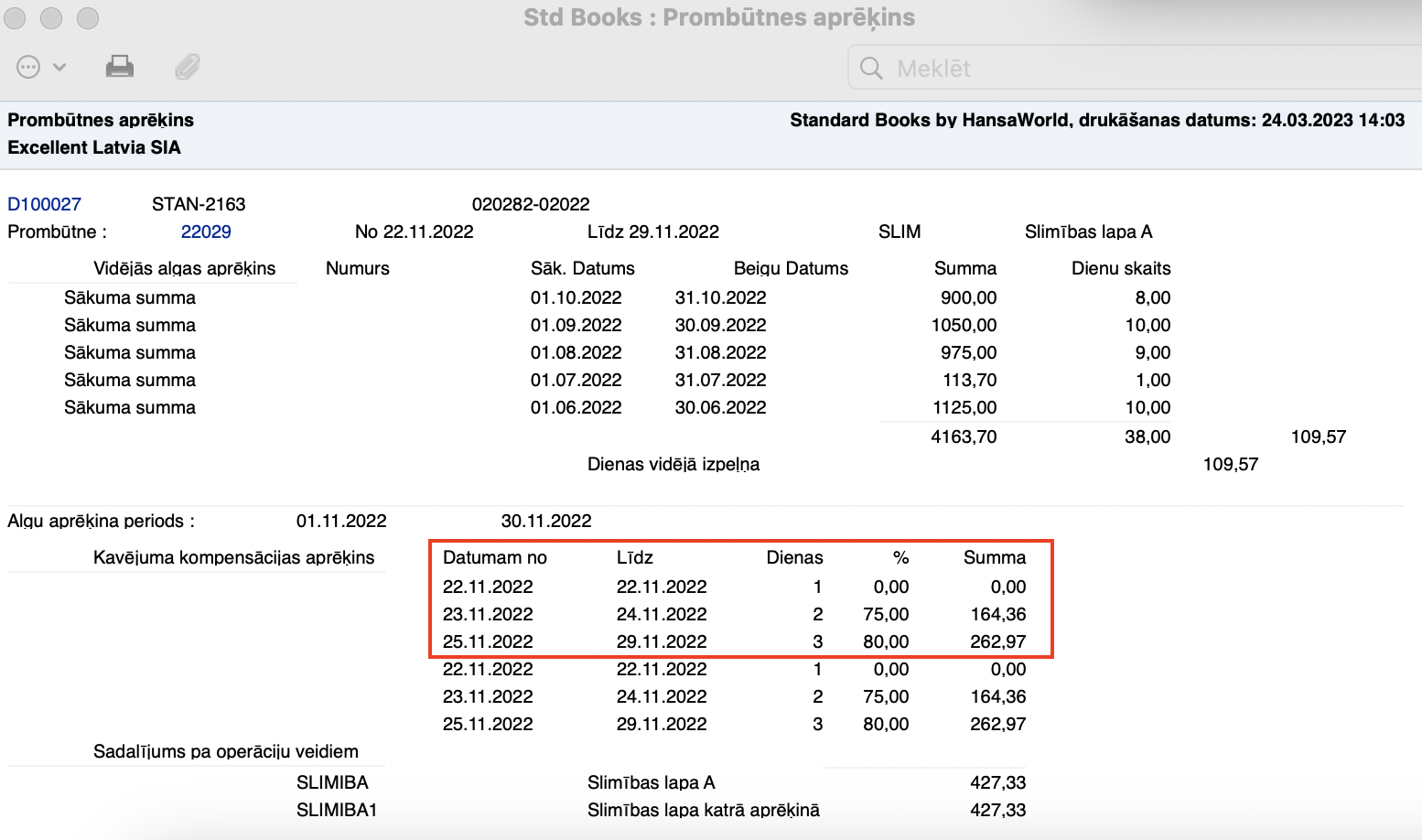
Task: Open the D100027 employee link
Action: (x=45, y=204)
